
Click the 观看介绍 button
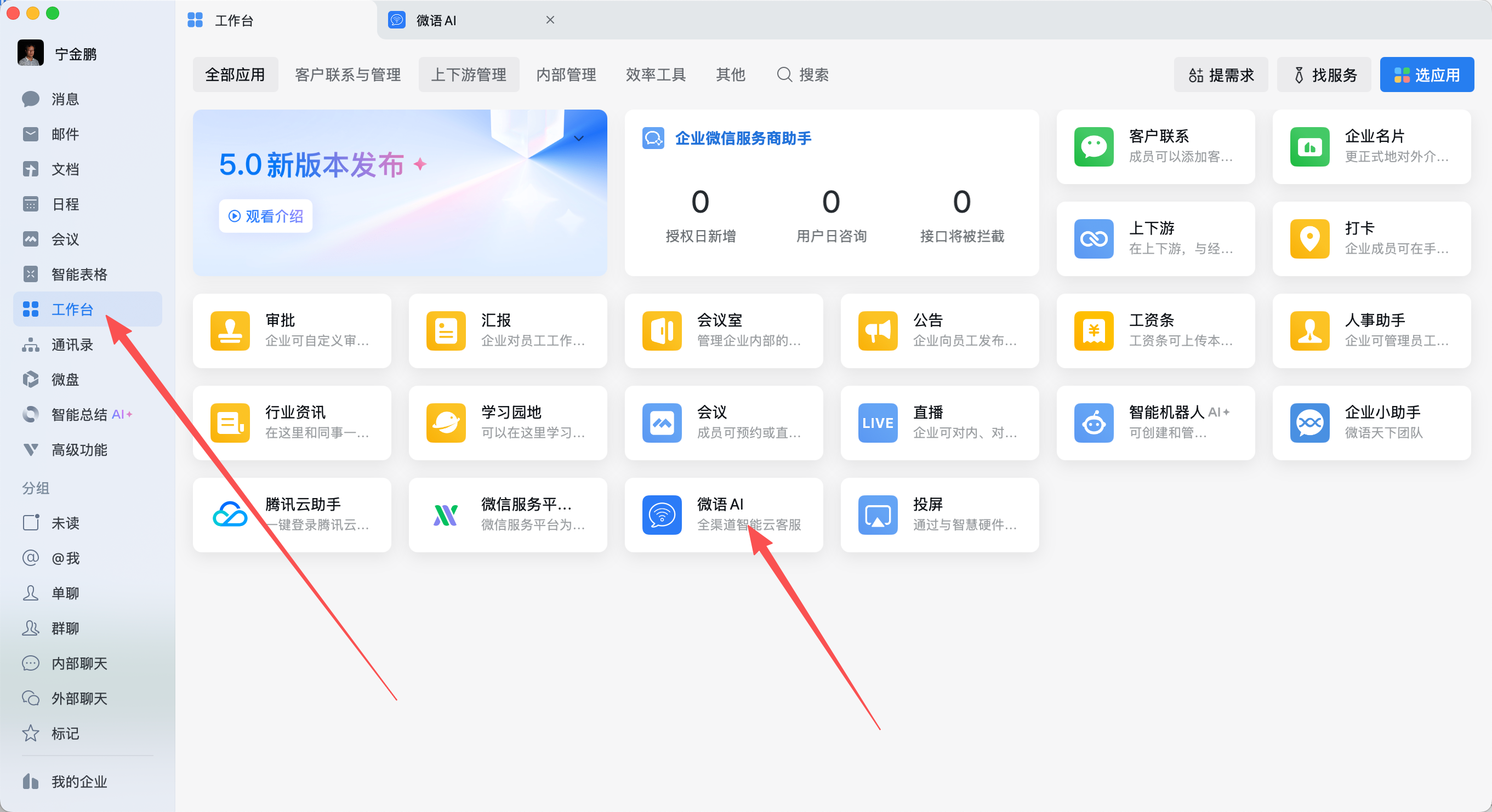(x=266, y=216)
